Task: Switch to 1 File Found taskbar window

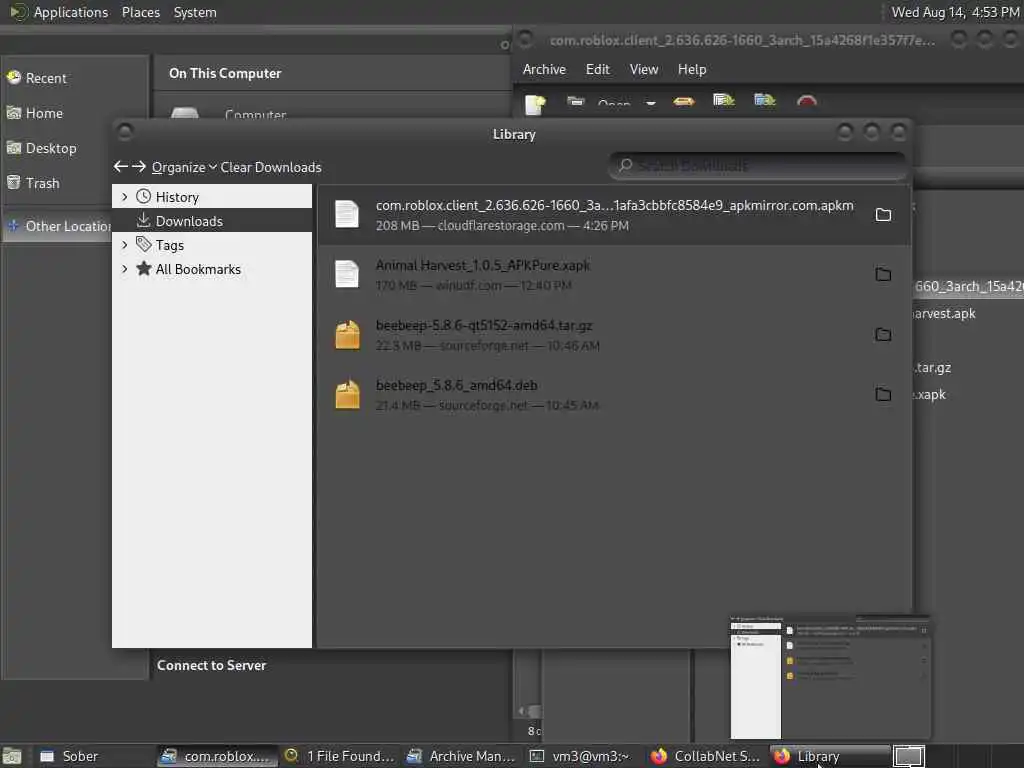Action: point(341,756)
